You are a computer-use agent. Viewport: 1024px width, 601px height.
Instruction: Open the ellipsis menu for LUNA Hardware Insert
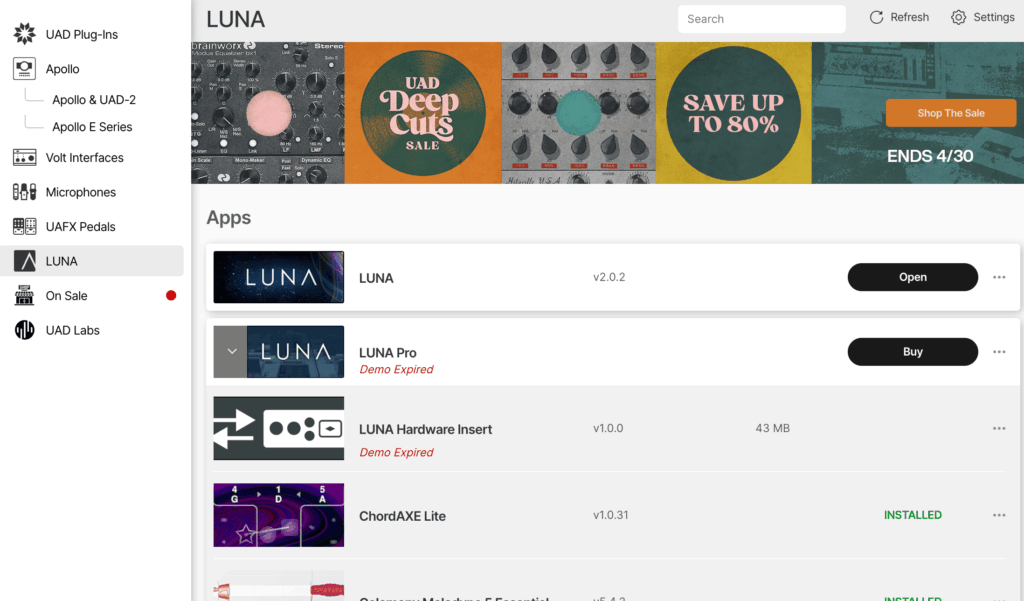tap(999, 429)
